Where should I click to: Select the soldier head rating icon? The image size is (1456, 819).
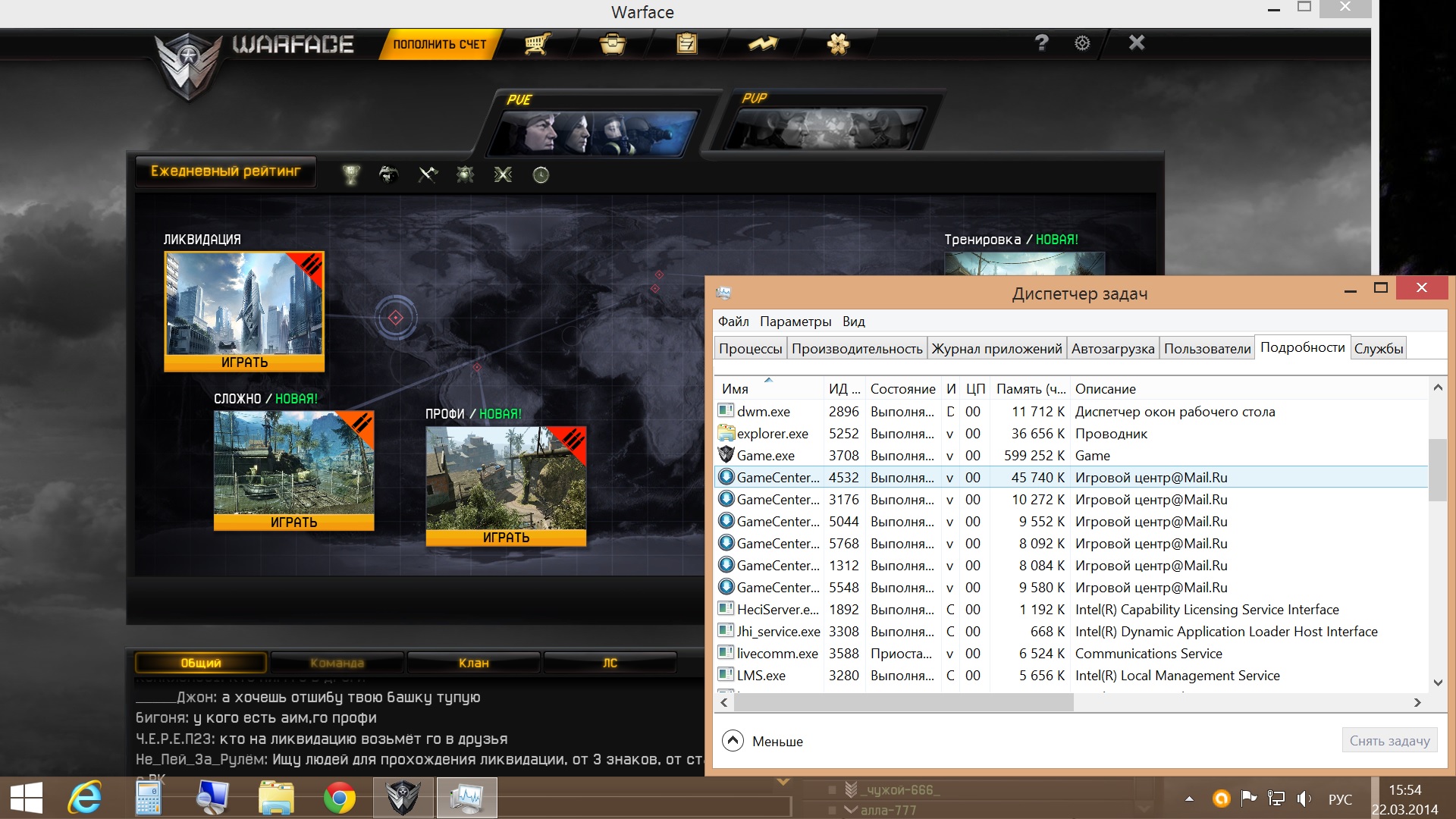(x=388, y=175)
